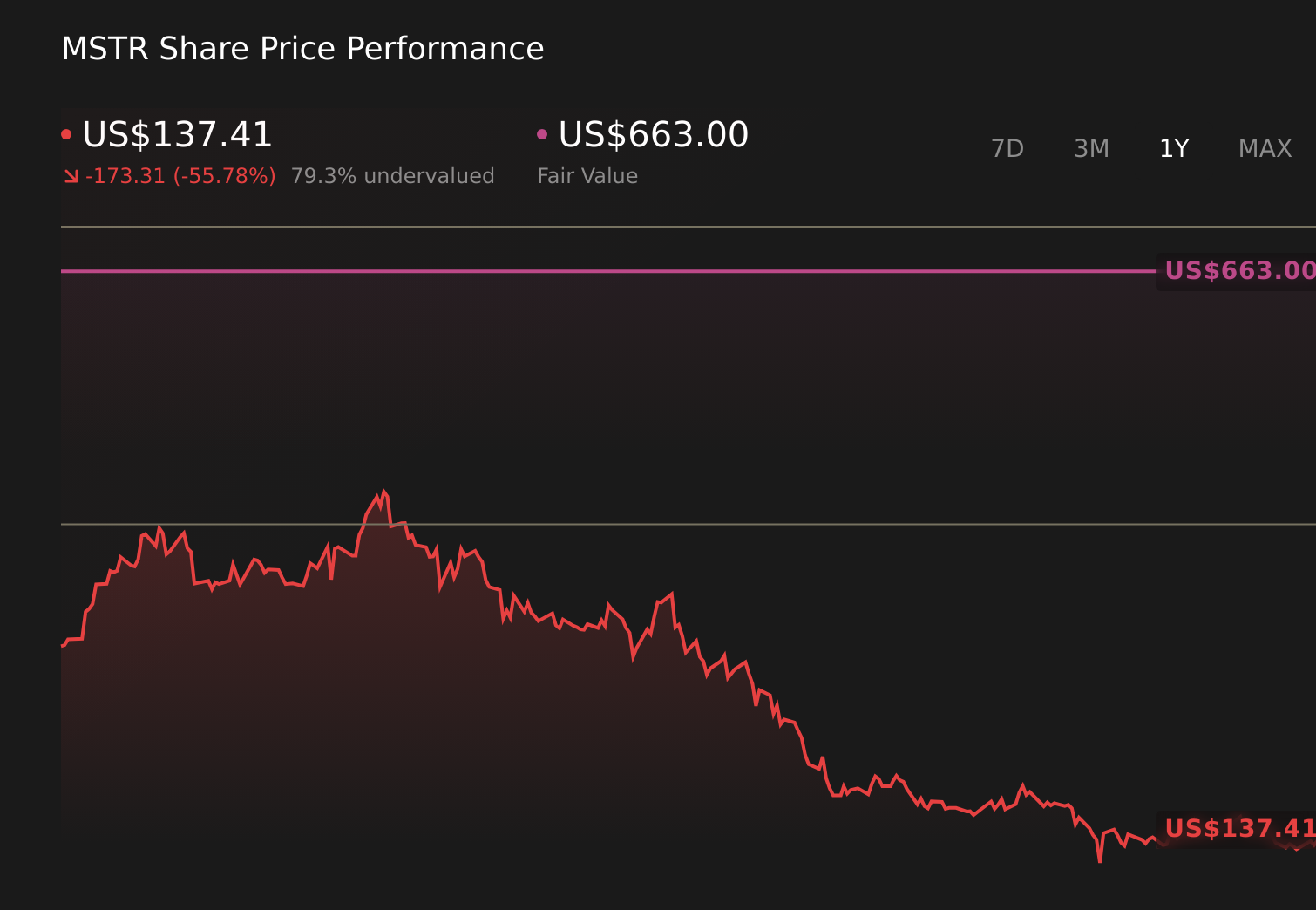Image resolution: width=1316 pixels, height=910 pixels.
Task: Switch to the 7D time range
Action: pos(1007,148)
